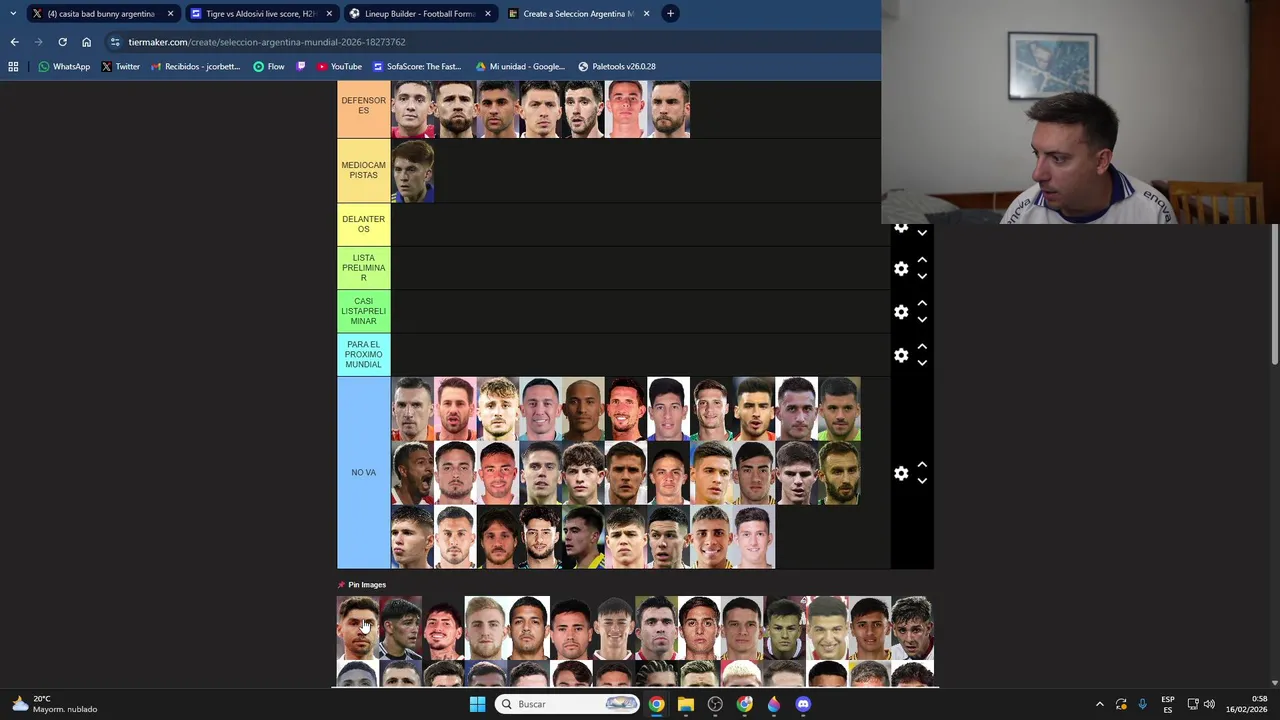Switch to Tigre vs Aldosivi live score tab
The width and height of the screenshot is (1280, 720).
(x=262, y=14)
